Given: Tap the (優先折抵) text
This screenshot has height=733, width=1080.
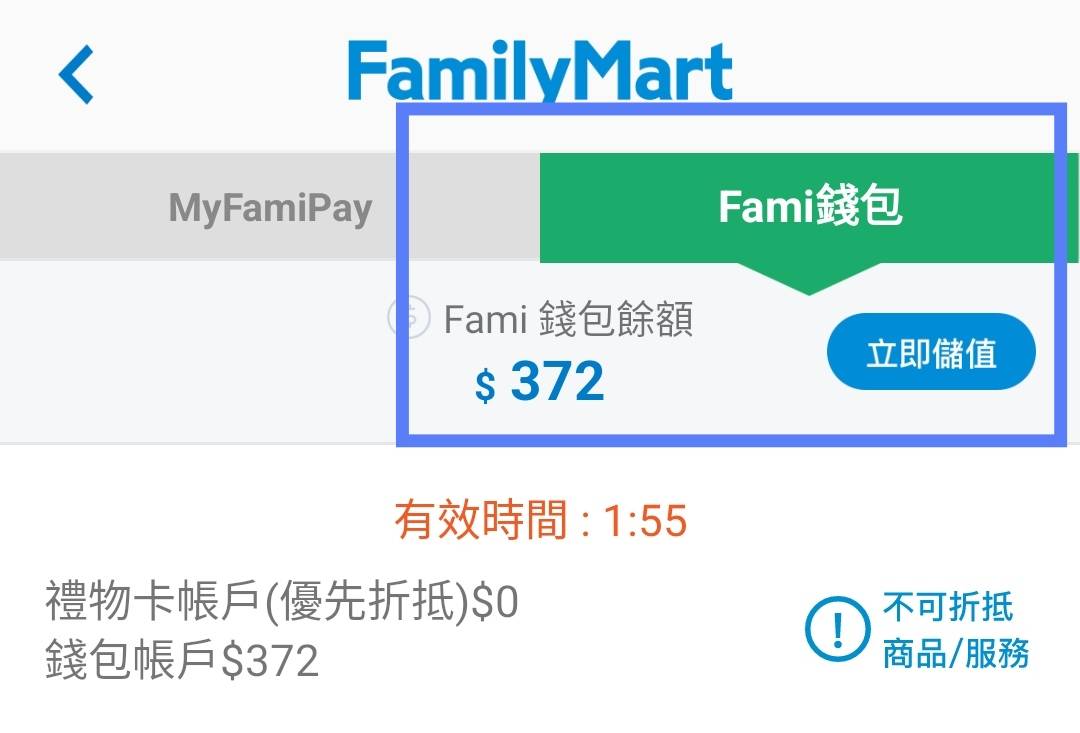Looking at the screenshot, I should coord(366,603).
